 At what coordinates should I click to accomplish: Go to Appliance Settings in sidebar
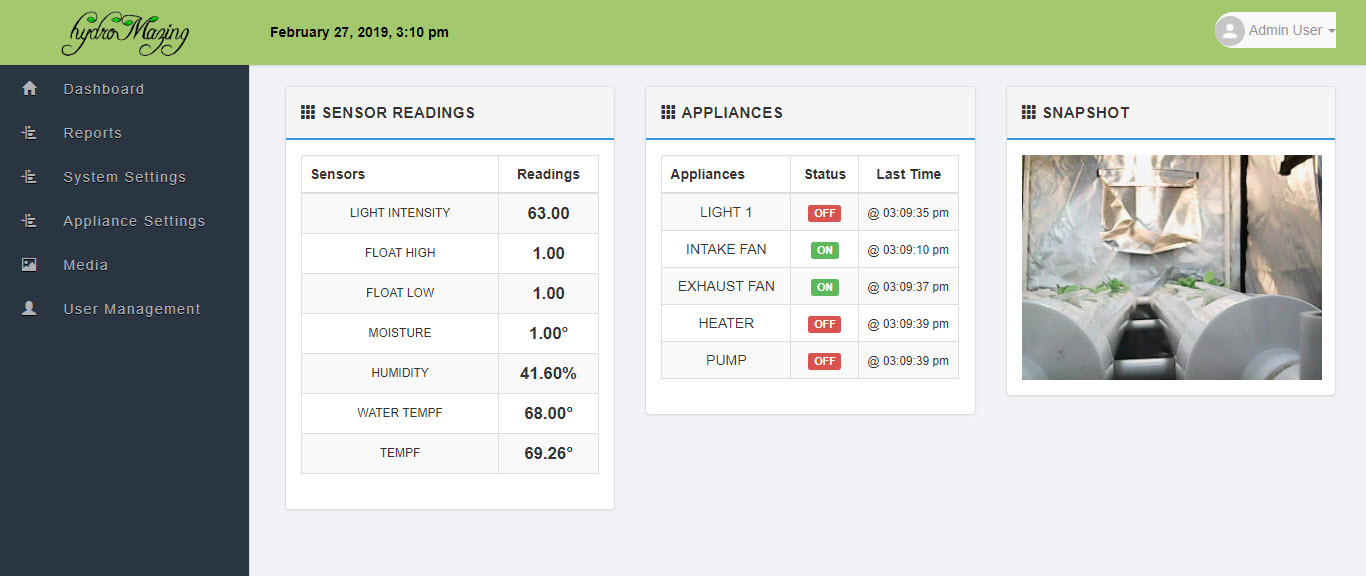(134, 221)
